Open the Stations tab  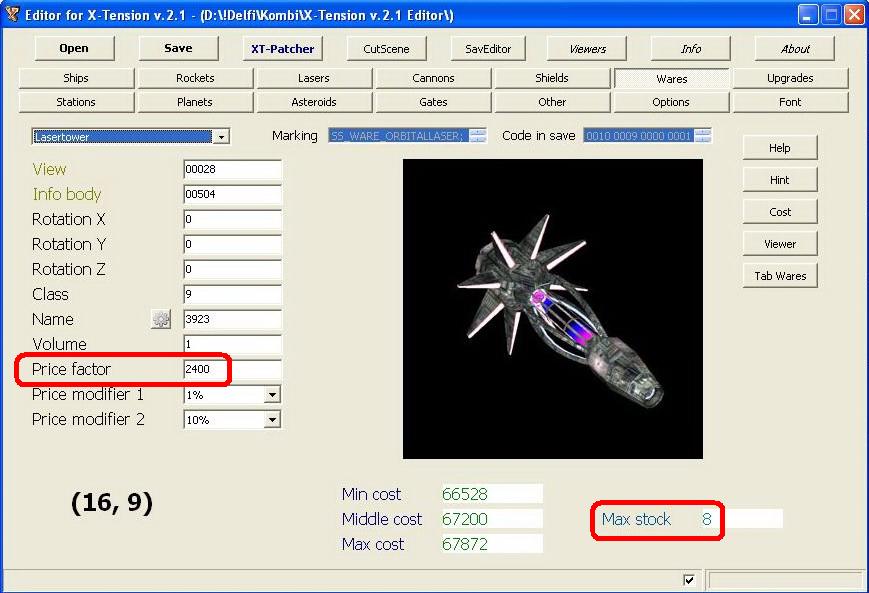(76, 102)
